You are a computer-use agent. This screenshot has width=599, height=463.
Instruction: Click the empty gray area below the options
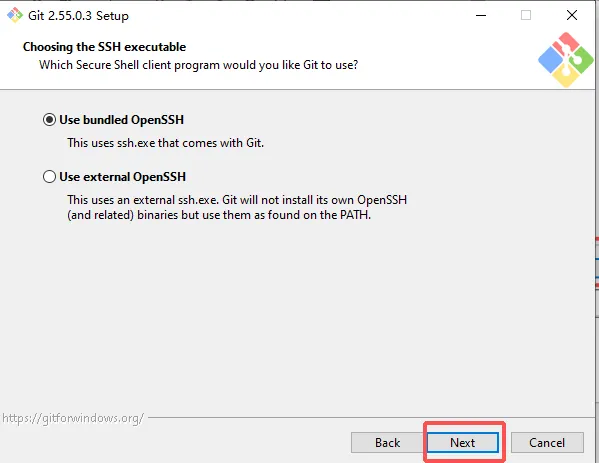point(298,317)
